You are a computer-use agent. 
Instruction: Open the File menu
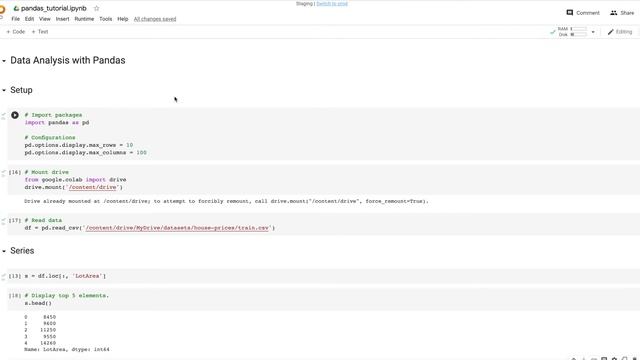tap(16, 19)
